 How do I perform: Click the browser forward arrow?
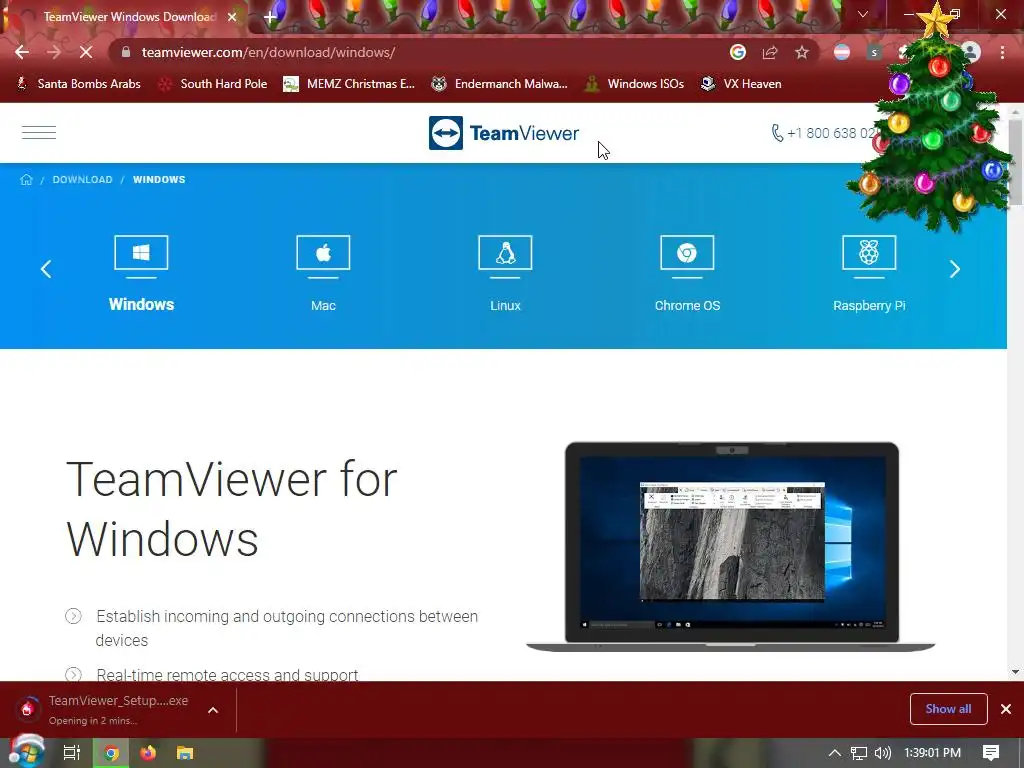[x=54, y=52]
